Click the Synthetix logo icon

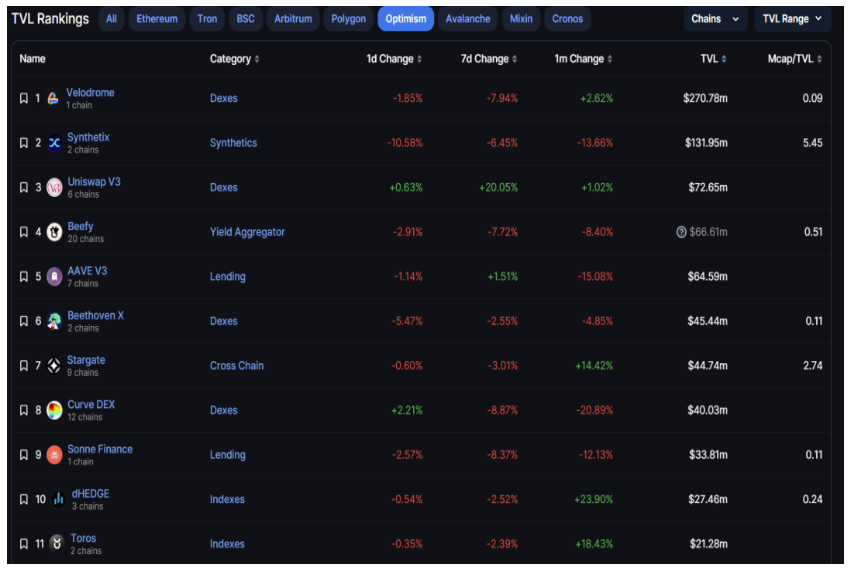point(54,143)
